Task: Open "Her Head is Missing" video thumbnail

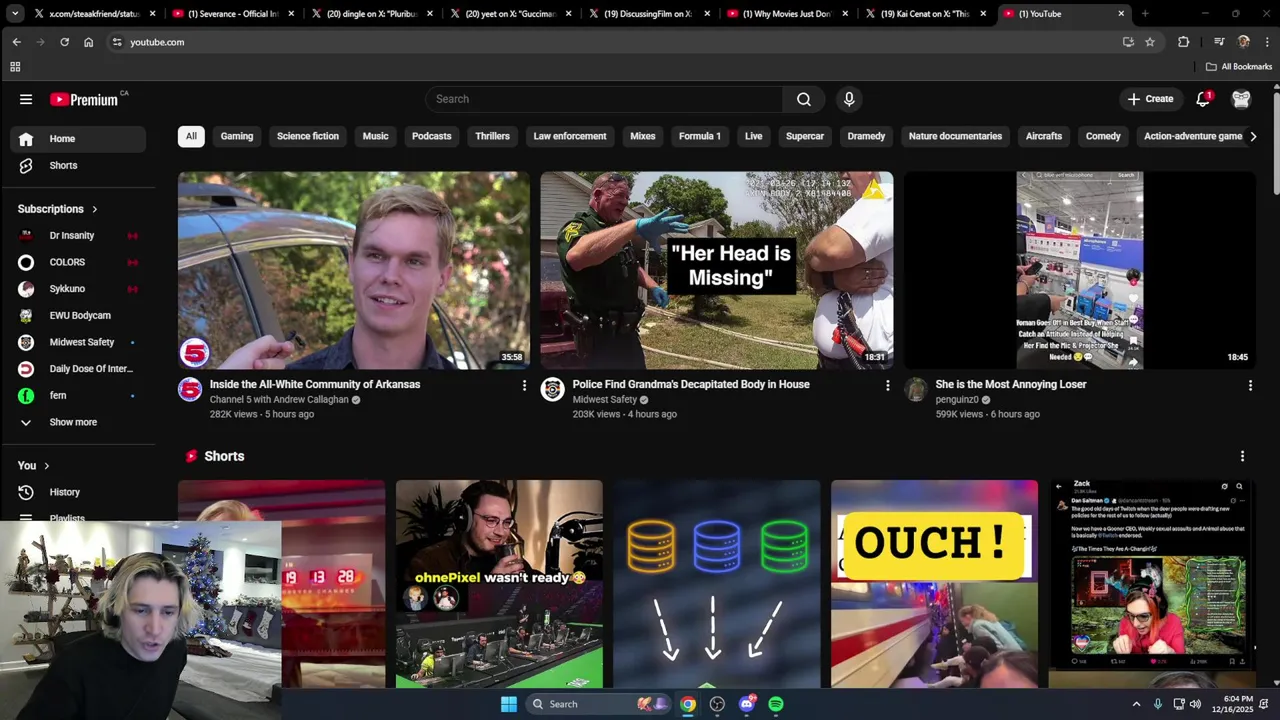Action: click(x=717, y=271)
